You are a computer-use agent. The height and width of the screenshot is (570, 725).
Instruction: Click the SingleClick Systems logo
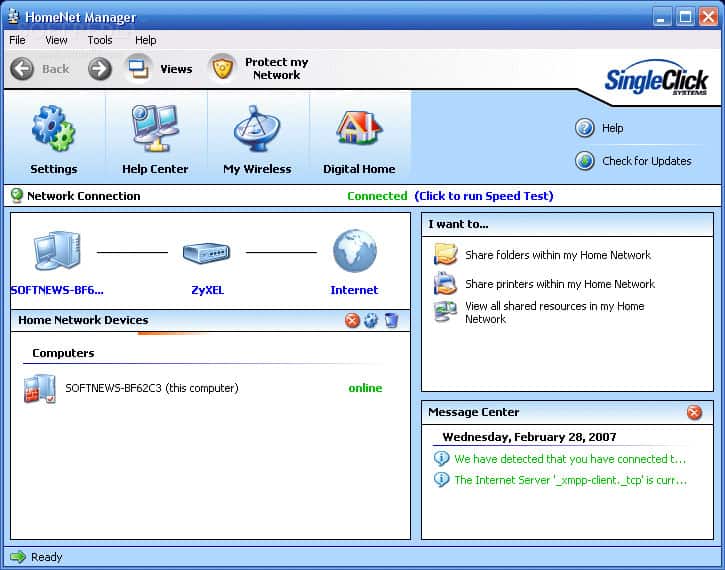656,79
